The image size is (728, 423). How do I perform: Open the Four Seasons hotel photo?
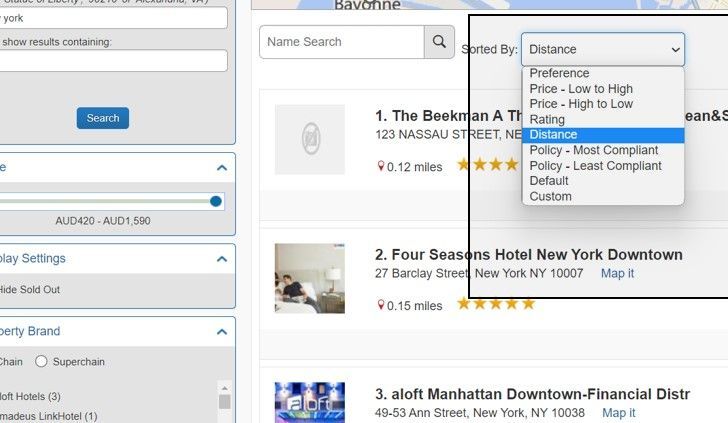(x=310, y=278)
